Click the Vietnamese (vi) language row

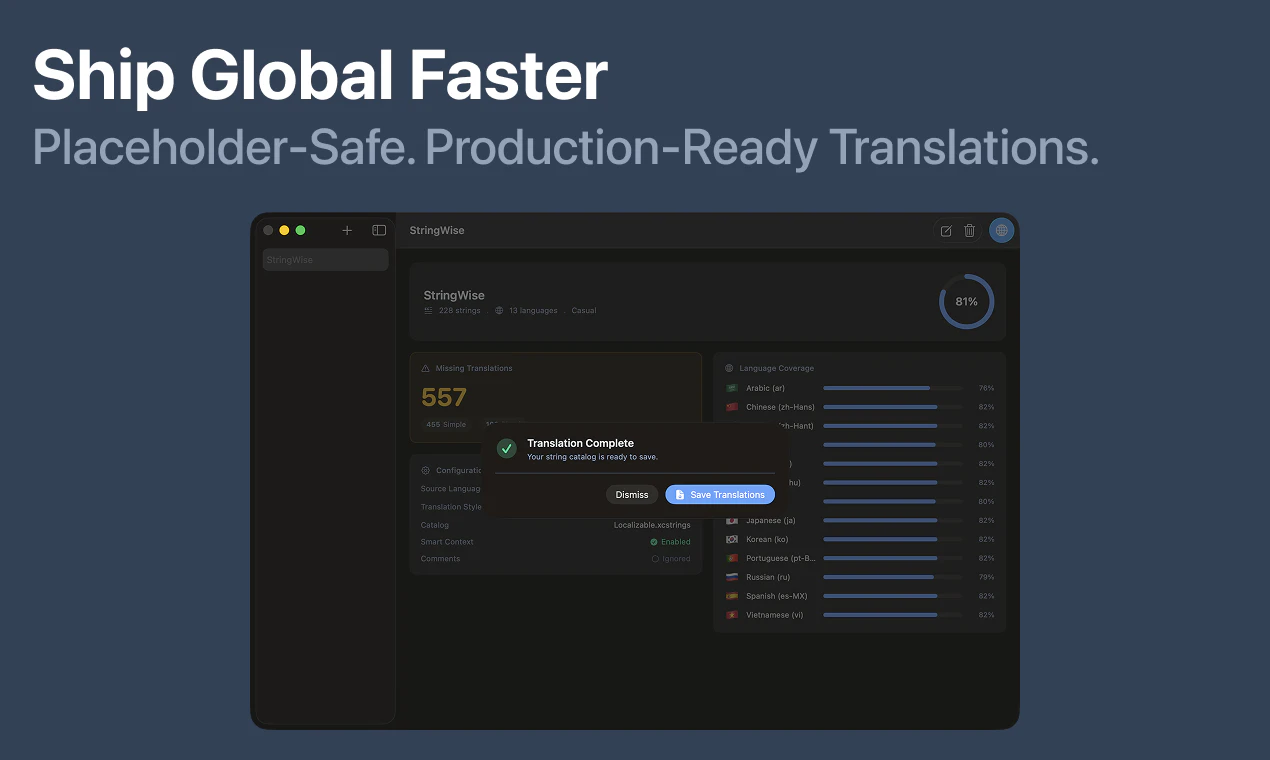860,615
